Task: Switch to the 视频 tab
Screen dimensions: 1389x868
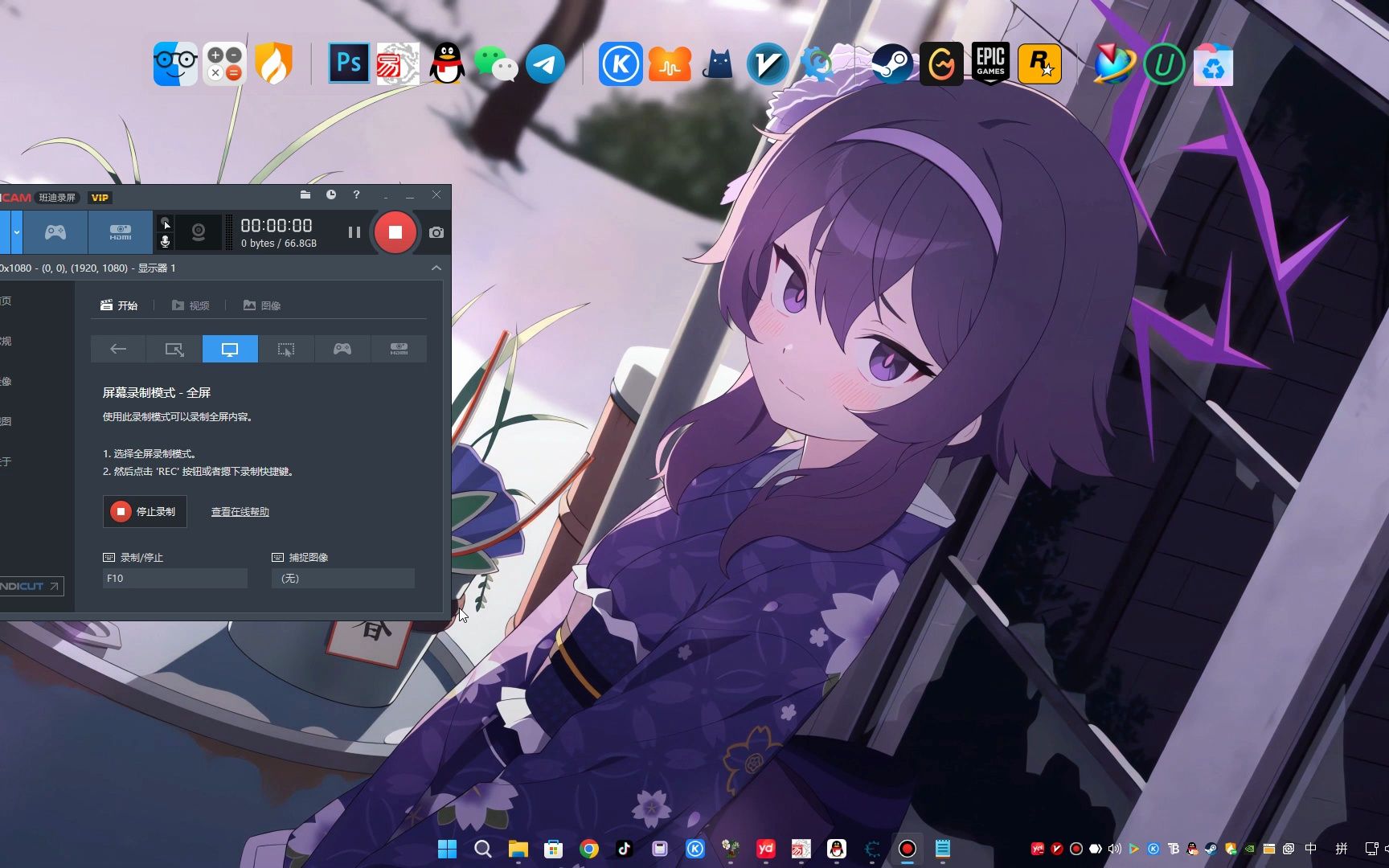Action: (191, 305)
